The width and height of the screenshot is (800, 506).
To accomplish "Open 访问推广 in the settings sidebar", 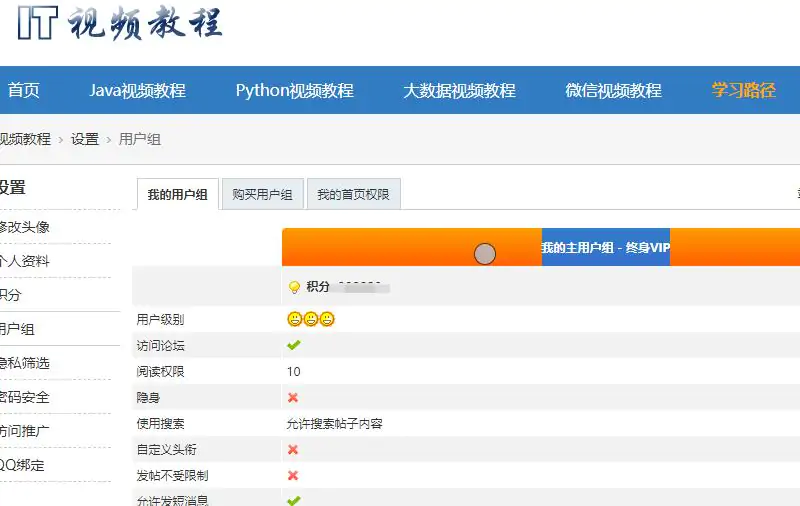I will point(24,431).
